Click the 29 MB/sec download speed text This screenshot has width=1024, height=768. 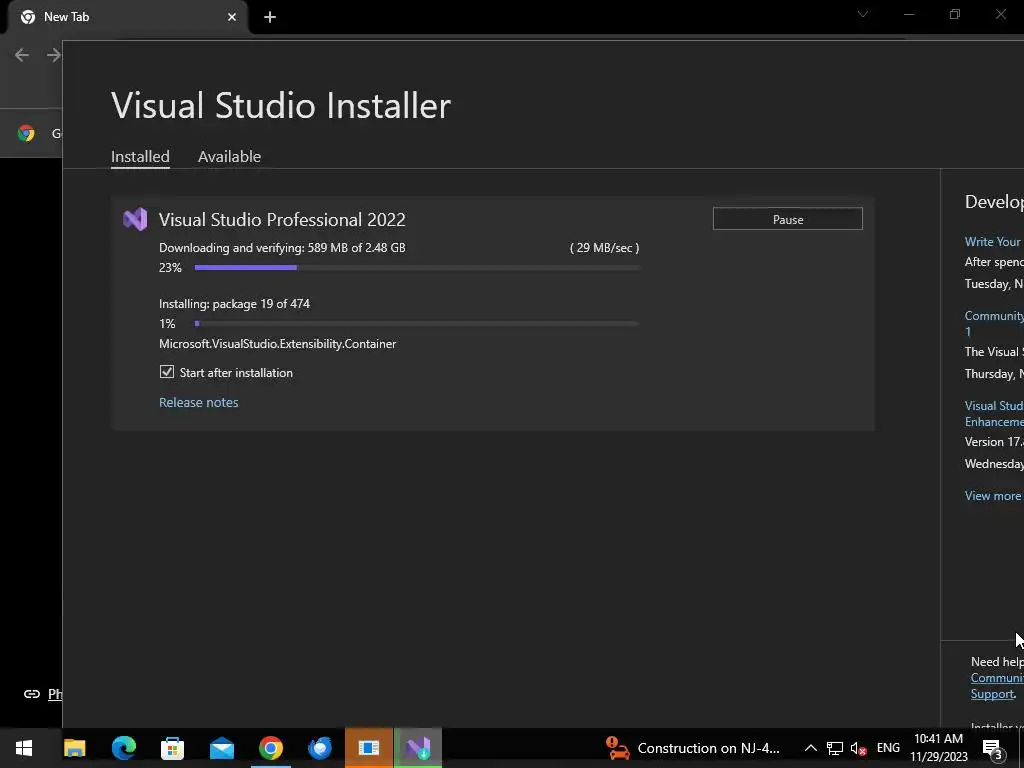coord(604,248)
